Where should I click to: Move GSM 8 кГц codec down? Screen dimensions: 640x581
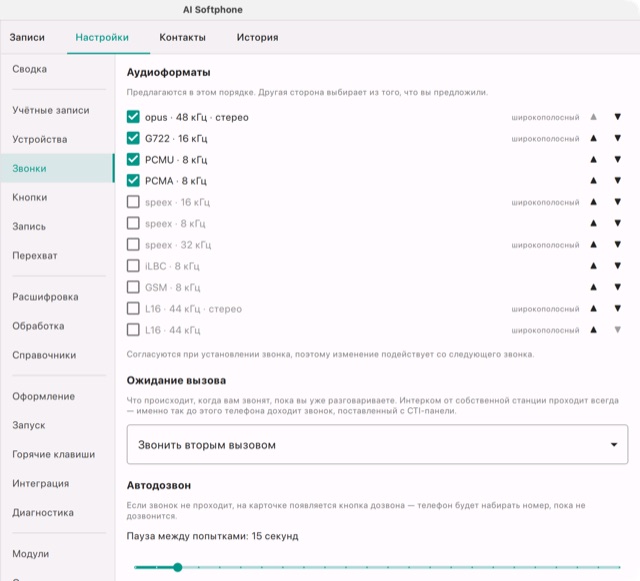[618, 287]
